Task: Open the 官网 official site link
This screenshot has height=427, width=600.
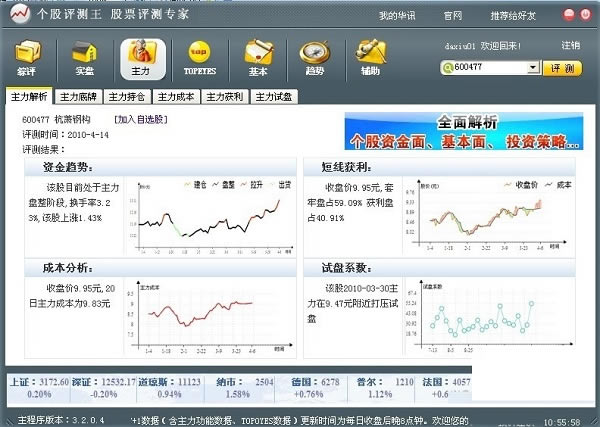Action: [453, 16]
